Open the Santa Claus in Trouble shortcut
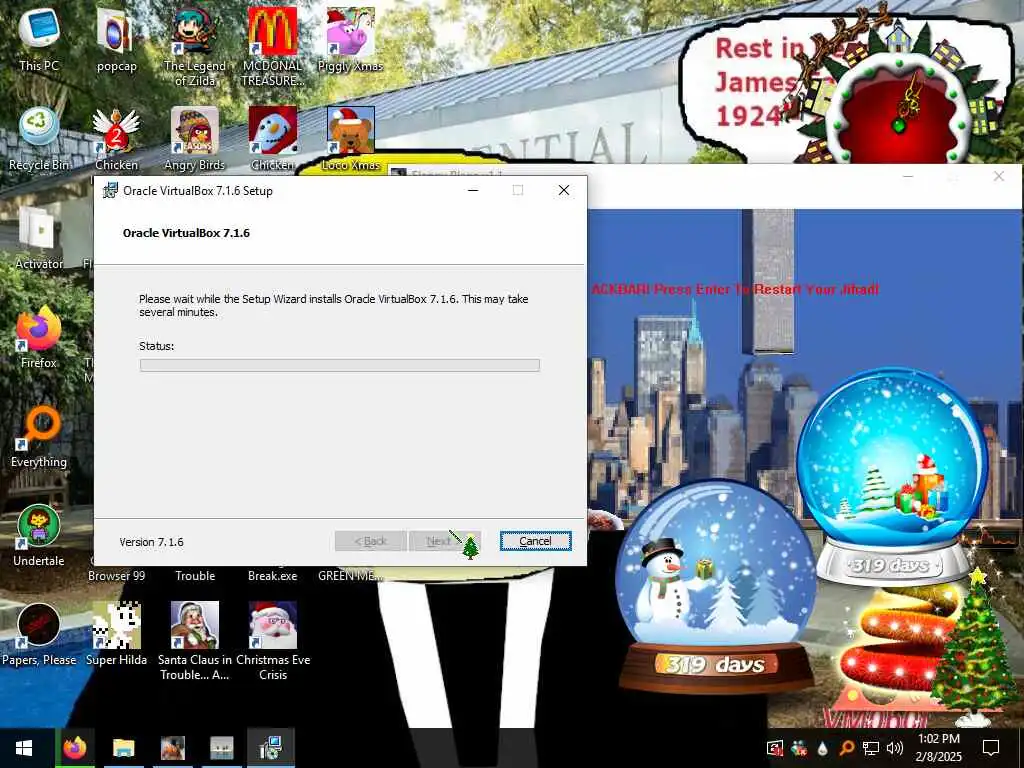 pos(195,641)
